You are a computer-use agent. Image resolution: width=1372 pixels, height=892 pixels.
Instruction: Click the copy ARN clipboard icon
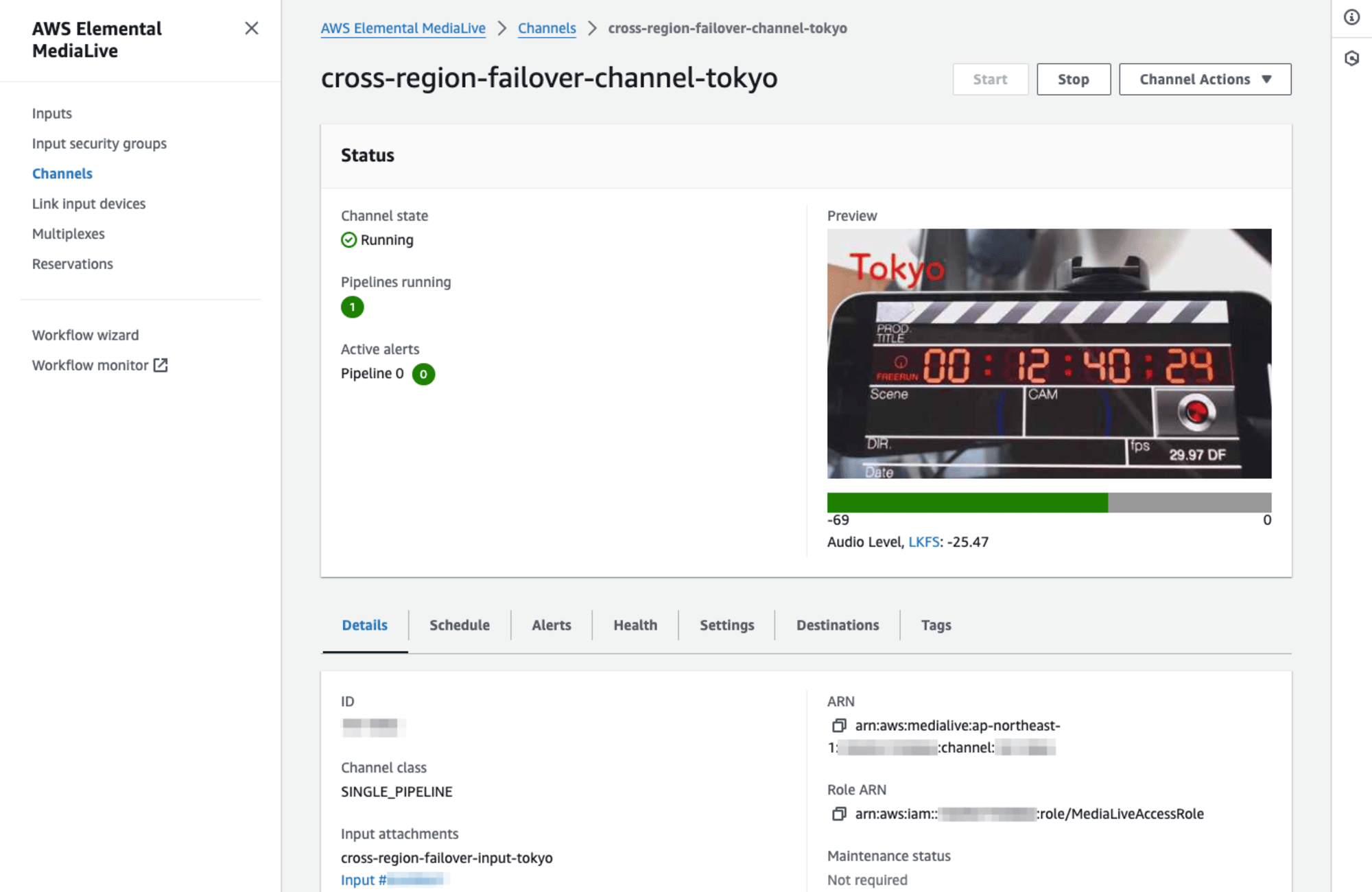coord(838,724)
